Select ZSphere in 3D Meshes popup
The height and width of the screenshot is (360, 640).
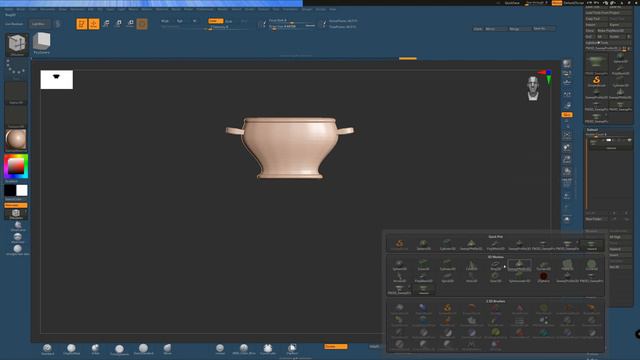(x=543, y=277)
